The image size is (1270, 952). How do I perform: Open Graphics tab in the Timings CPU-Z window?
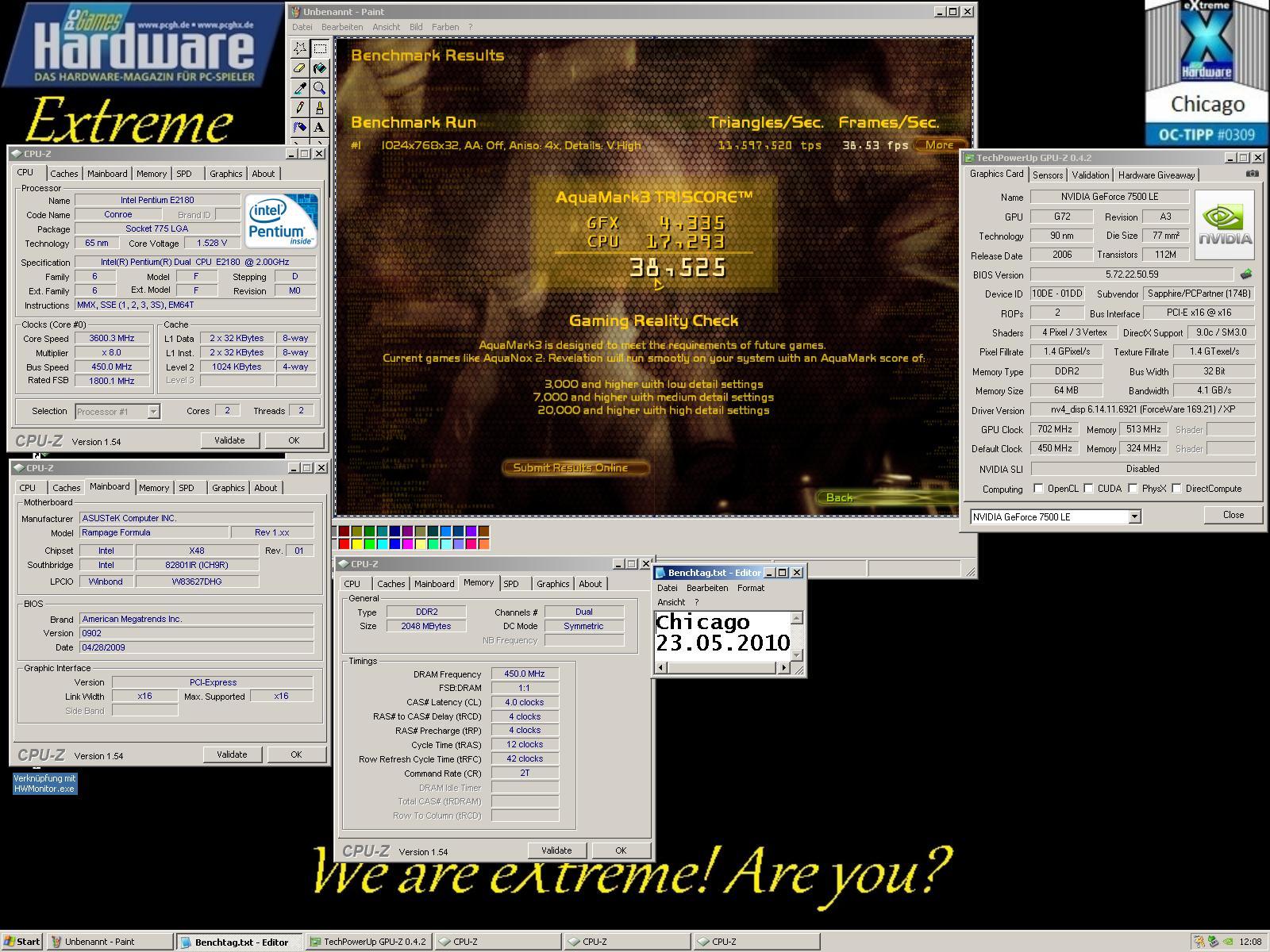click(x=552, y=584)
